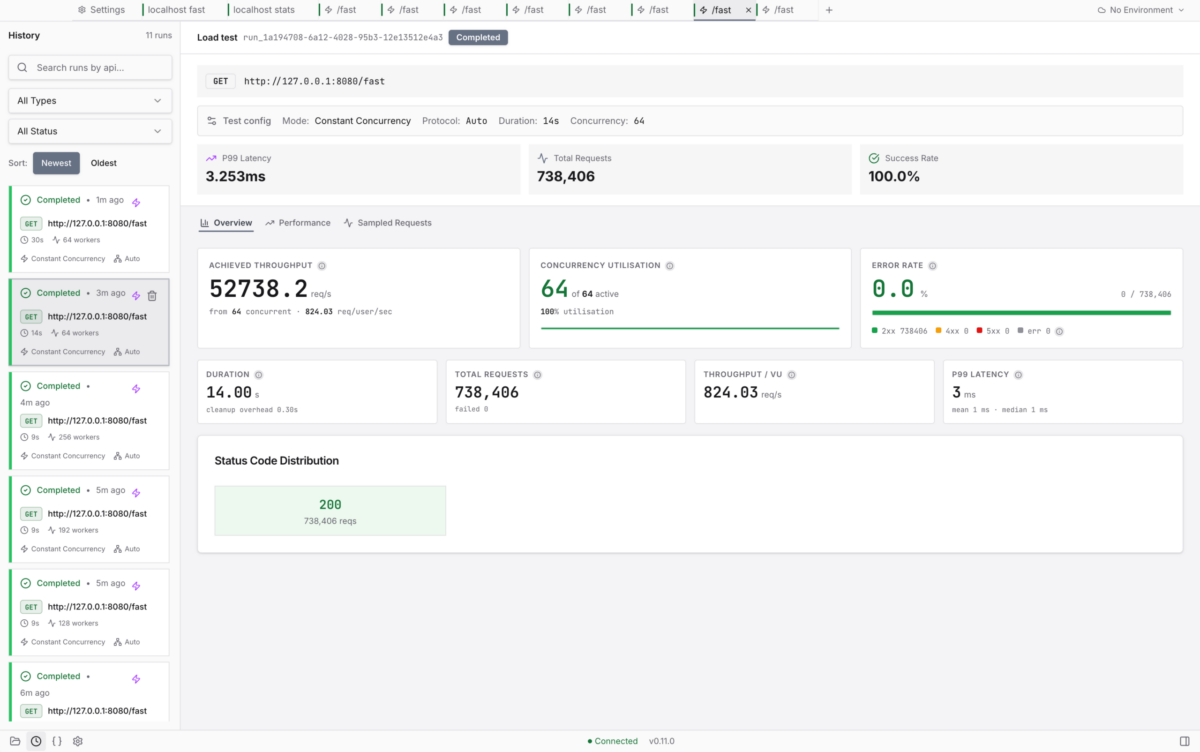The width and height of the screenshot is (1200, 752).
Task: Open the All Types filter dropdown
Action: click(90, 101)
